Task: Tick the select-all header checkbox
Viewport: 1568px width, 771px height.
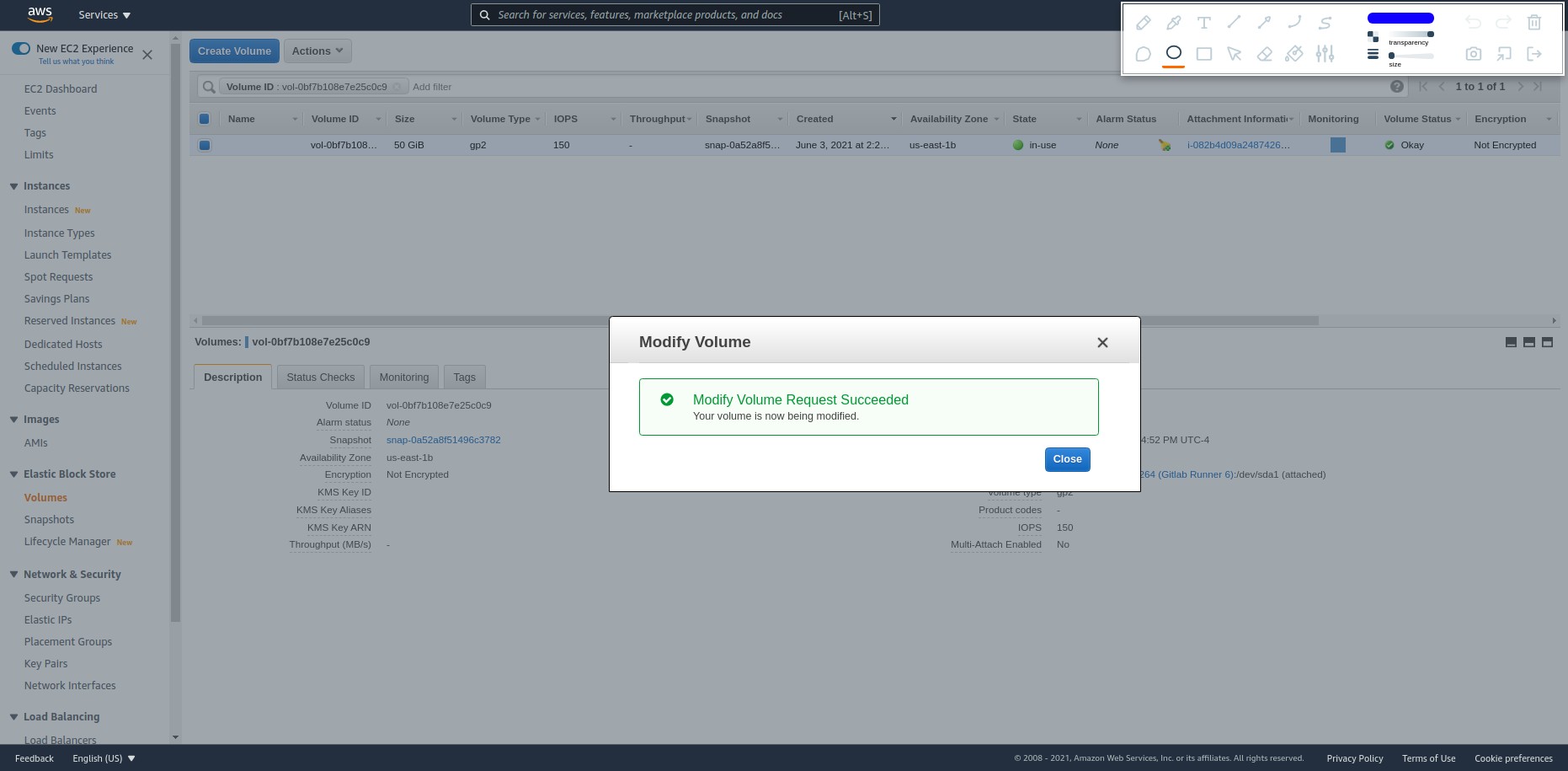Action: [204, 119]
